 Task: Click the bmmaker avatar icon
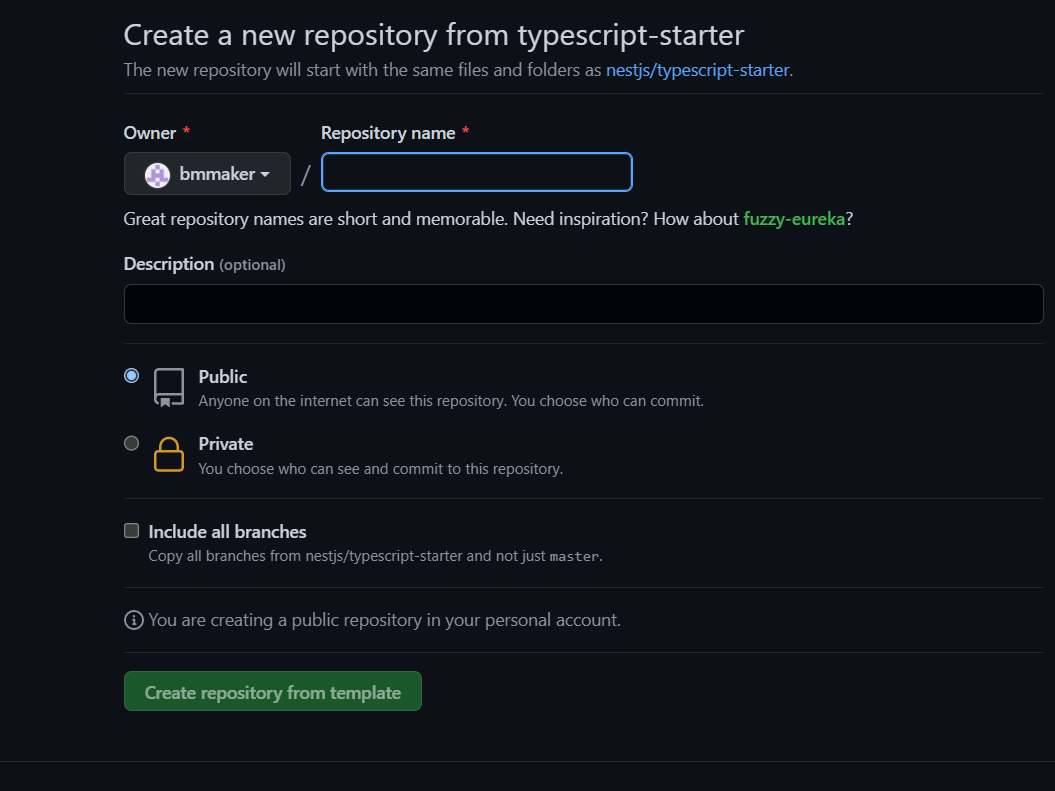click(x=157, y=175)
